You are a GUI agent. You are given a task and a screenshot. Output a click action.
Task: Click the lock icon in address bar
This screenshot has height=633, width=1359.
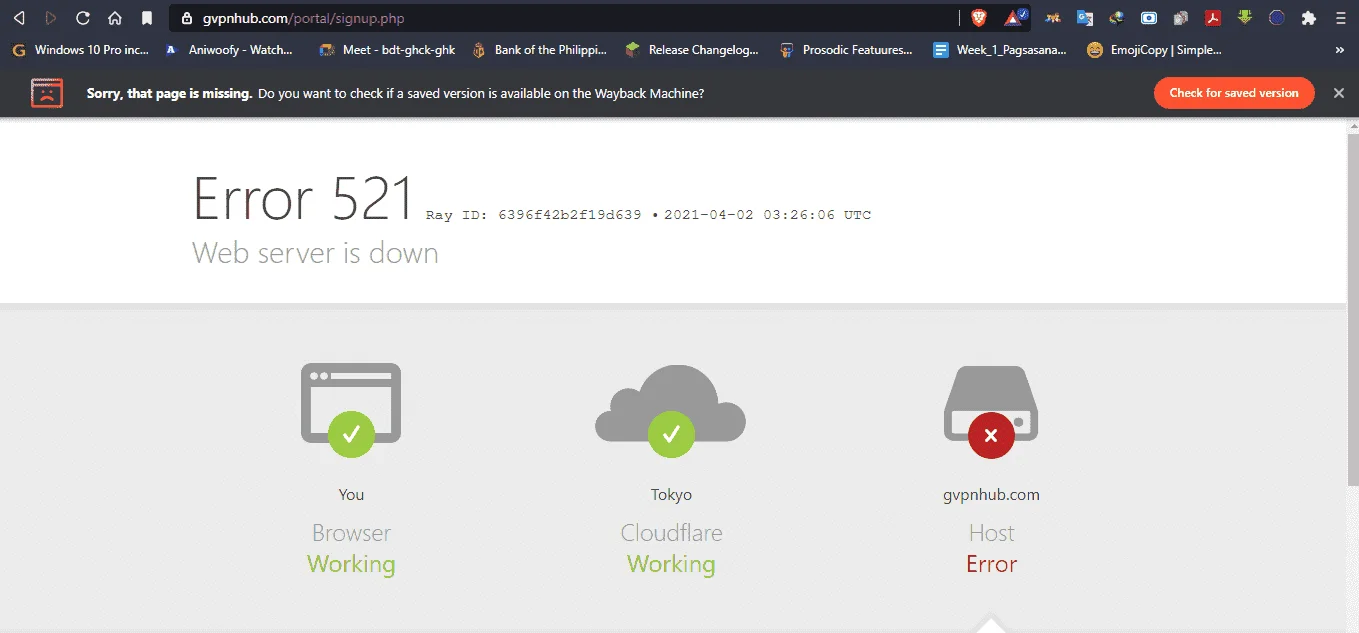pyautogui.click(x=187, y=18)
